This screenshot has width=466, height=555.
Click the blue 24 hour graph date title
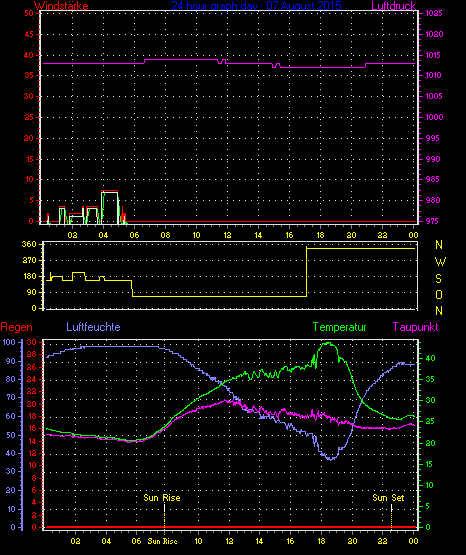point(257,6)
